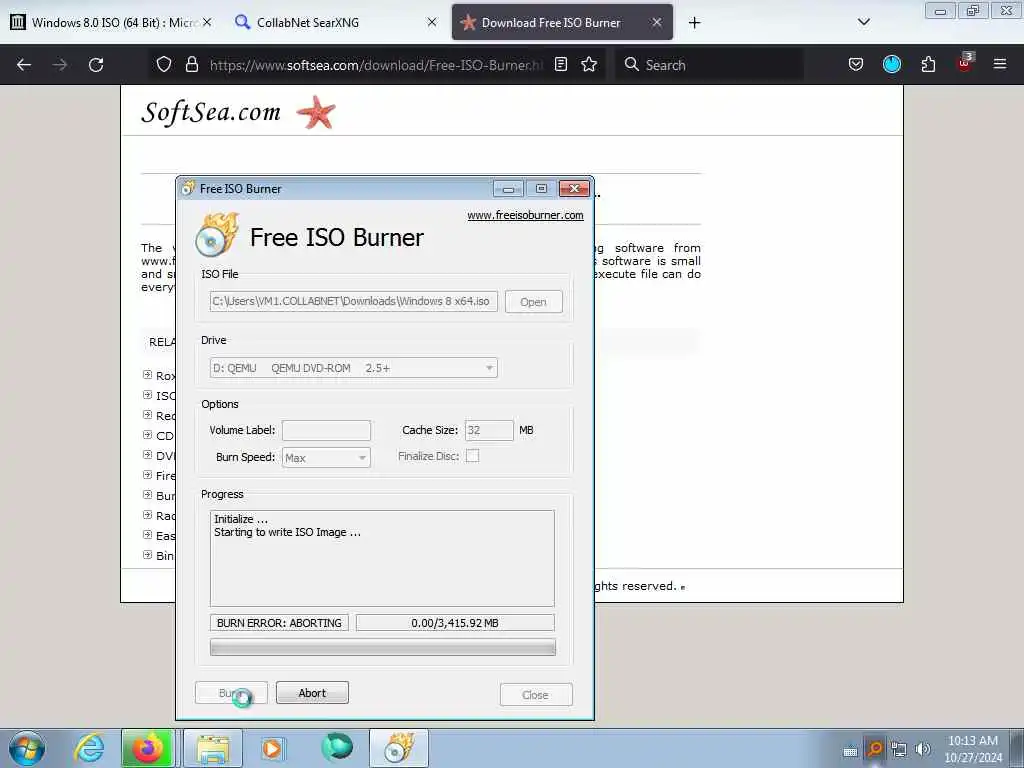Click the Firefox back arrow
Screen dimensions: 1024x768
point(24,65)
